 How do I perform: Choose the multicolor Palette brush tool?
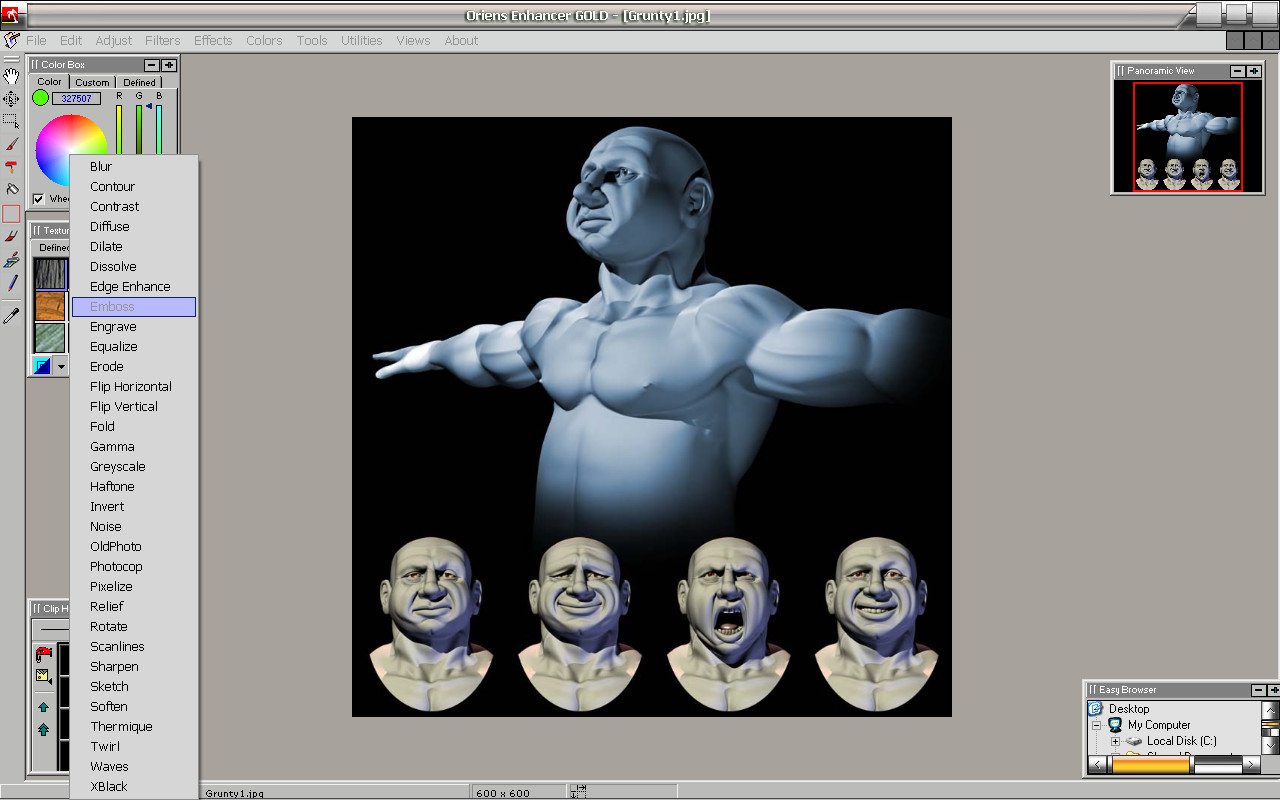point(11,260)
